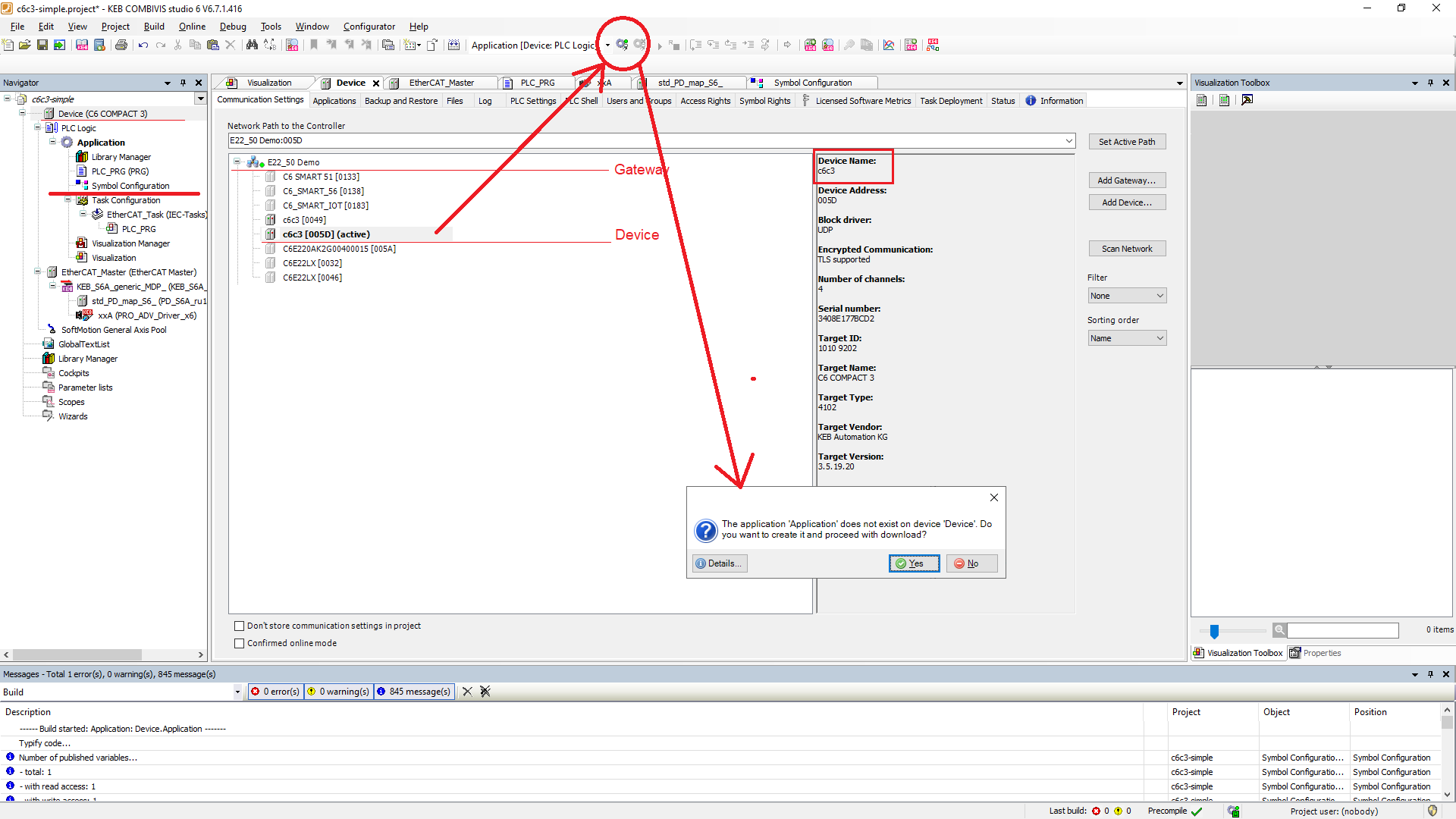Enable Don't store communication settings checkbox
The image size is (1456, 819).
pyautogui.click(x=240, y=626)
